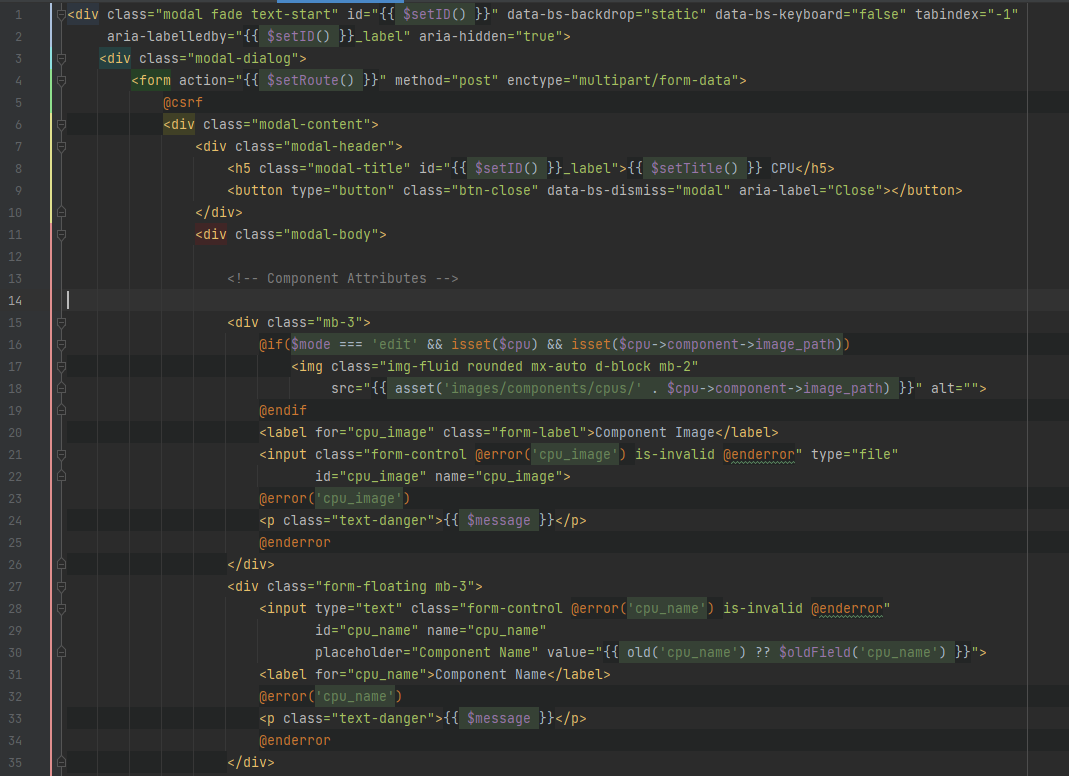Collapse the cpu_name input fold on line 28

point(61,608)
